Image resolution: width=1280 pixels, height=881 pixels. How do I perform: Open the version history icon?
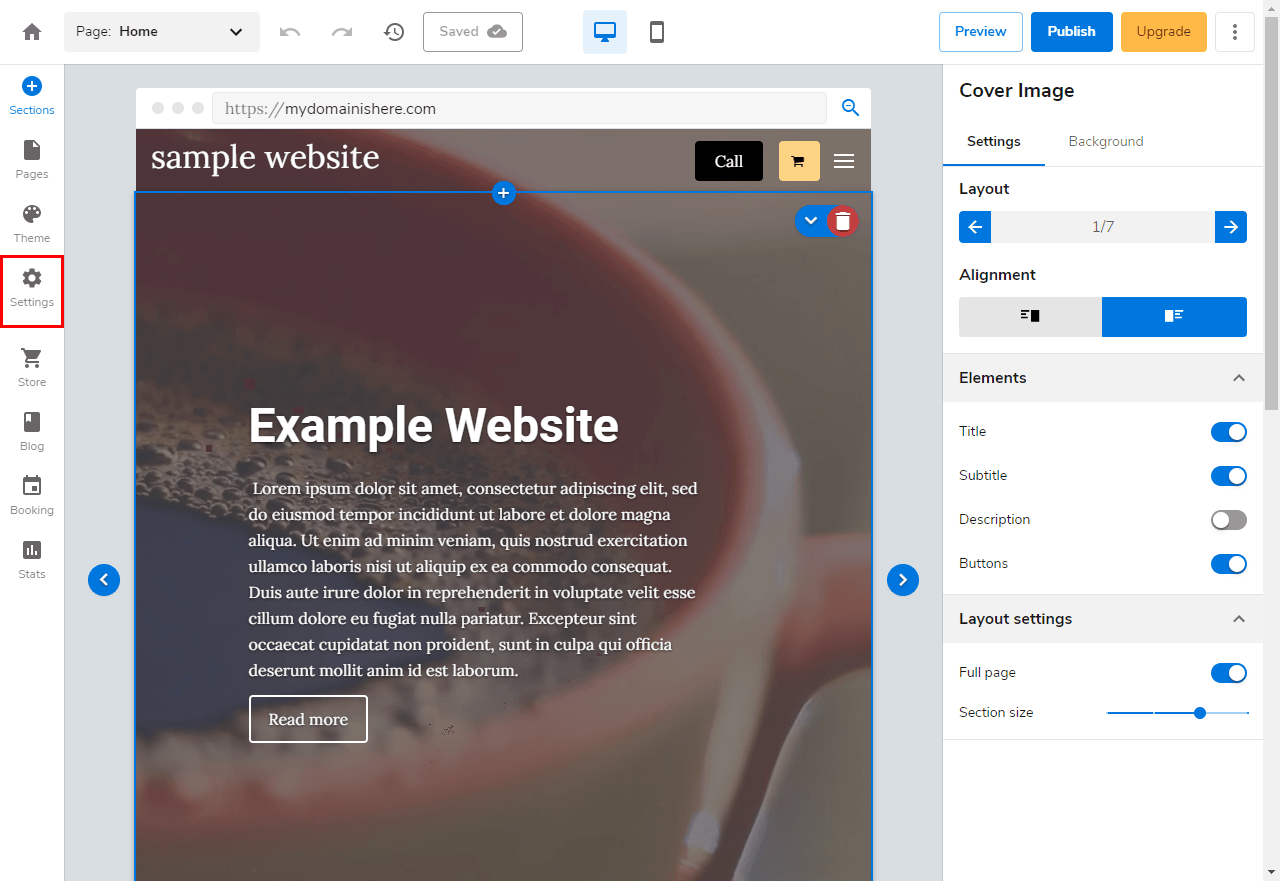394,32
